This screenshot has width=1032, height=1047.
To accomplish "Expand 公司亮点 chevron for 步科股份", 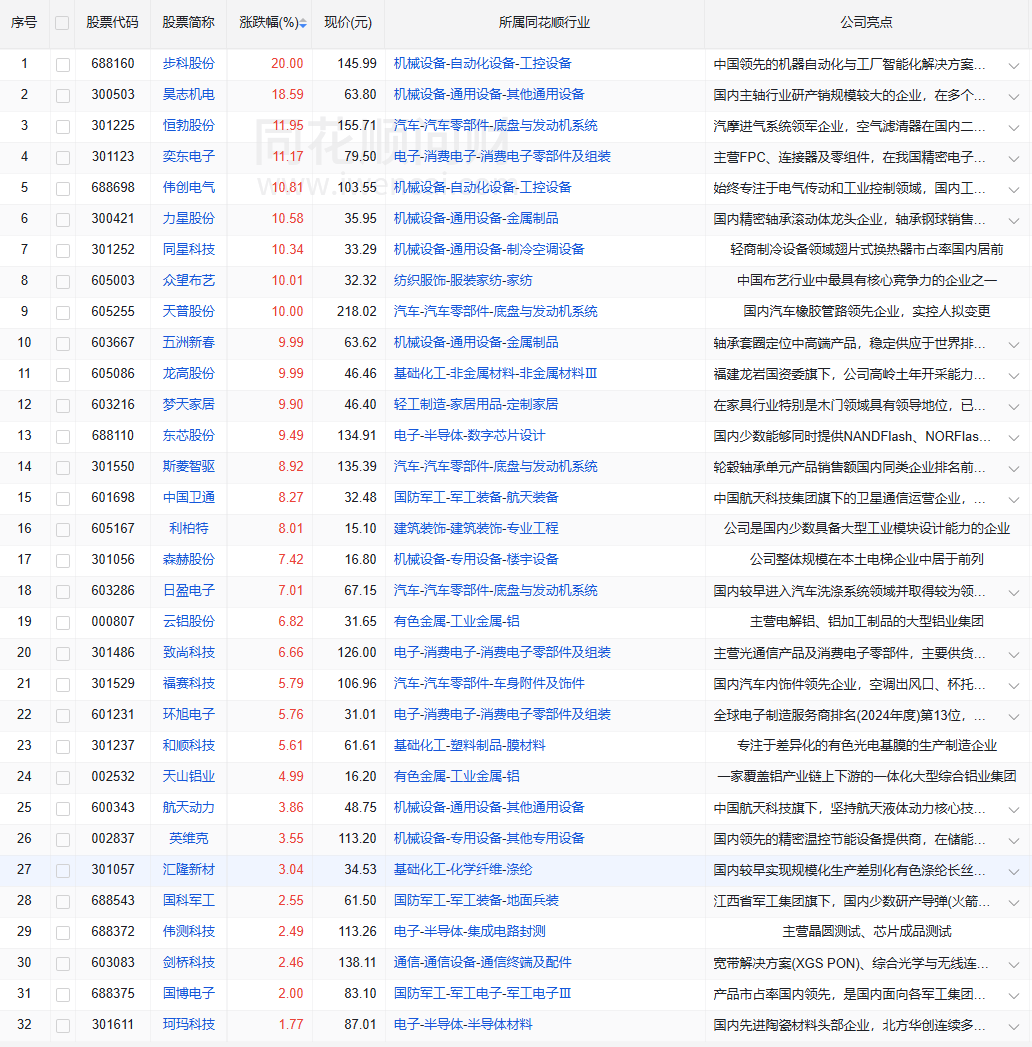I will (x=1014, y=64).
